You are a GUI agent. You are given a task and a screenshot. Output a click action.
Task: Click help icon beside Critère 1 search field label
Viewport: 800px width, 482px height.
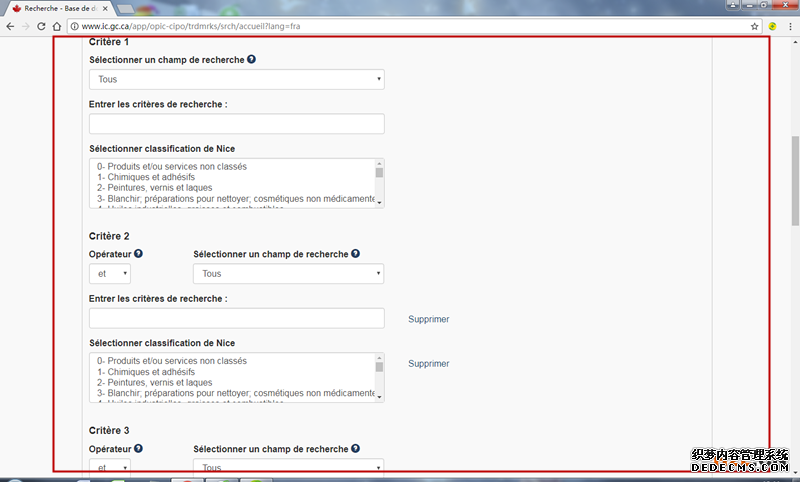[x=251, y=60]
